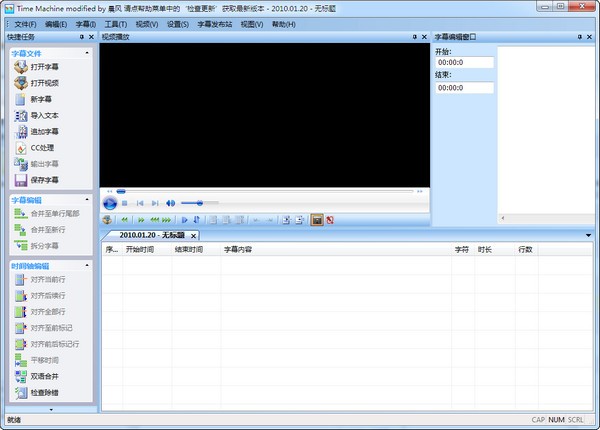Viewport: 600px width, 430px height.
Task: Save the subtitle with 保存字幕
Action: pos(22,180)
